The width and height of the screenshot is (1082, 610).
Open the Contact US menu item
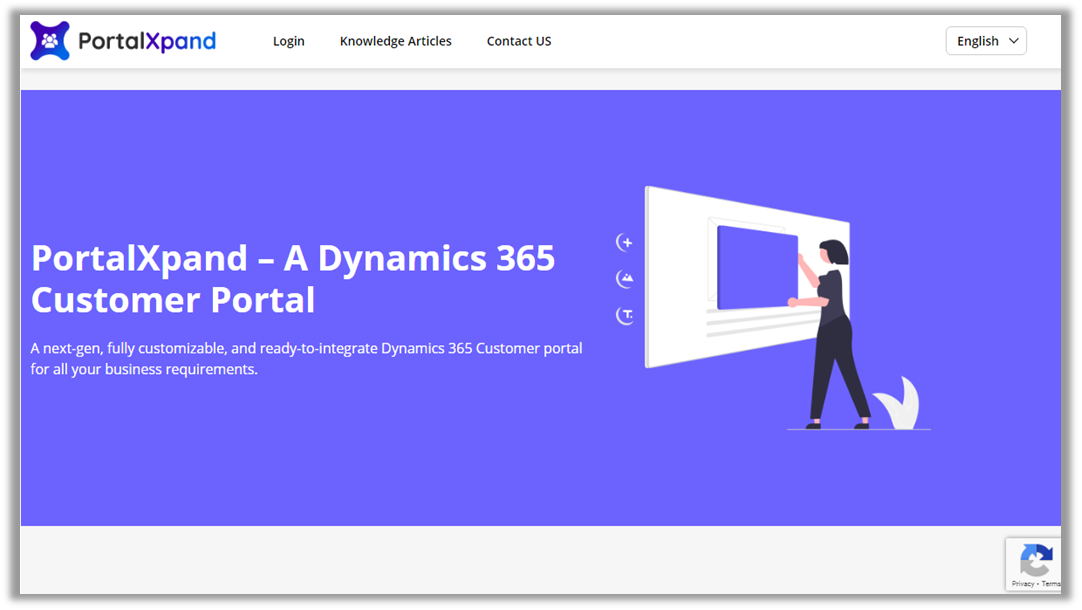pos(518,41)
